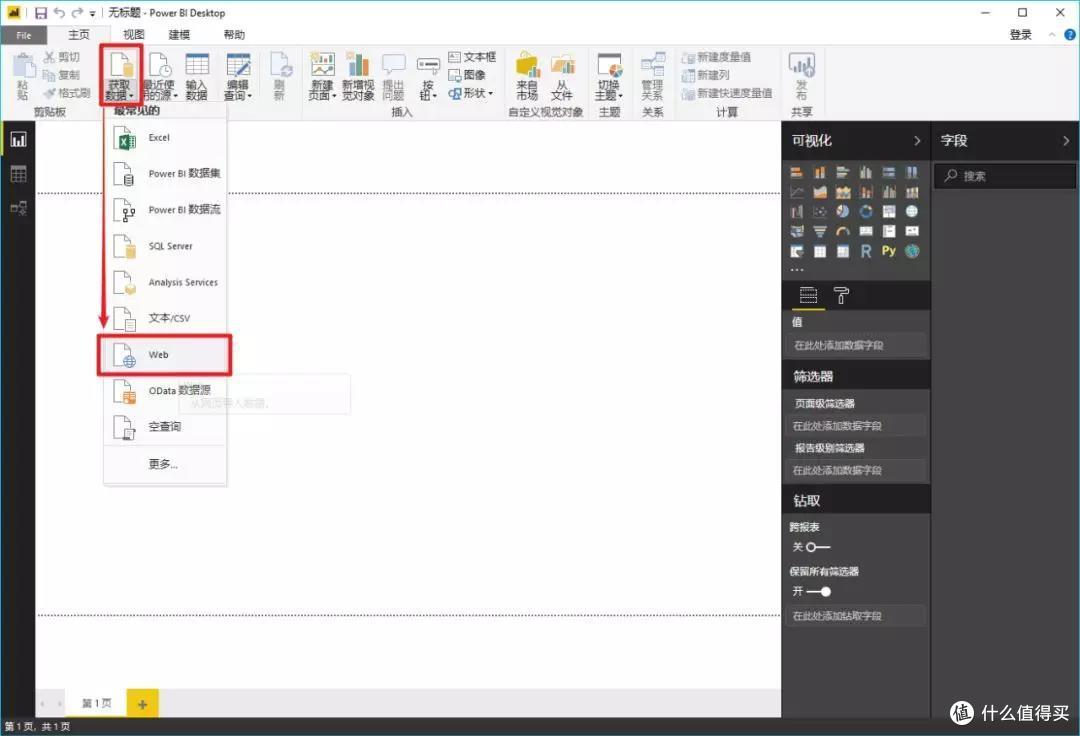Viewport: 1080px width, 736px height.
Task: Select the R script visual
Action: 866,251
